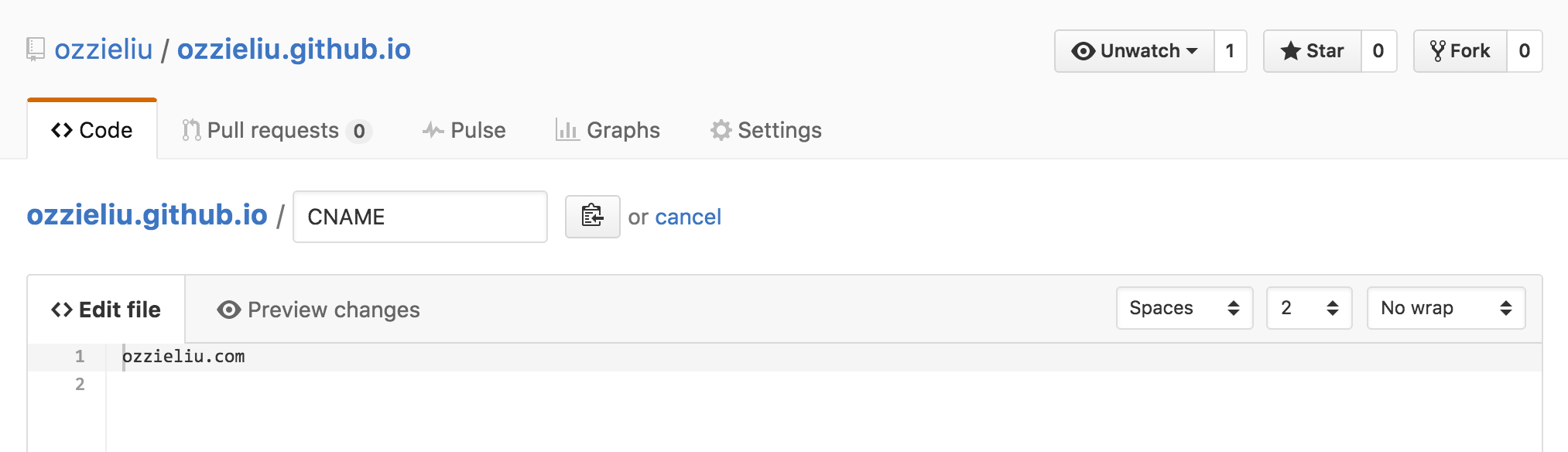Screen dimensions: 1568x452
Task: Open the ozzieliu.github.io repository link
Action: click(296, 49)
